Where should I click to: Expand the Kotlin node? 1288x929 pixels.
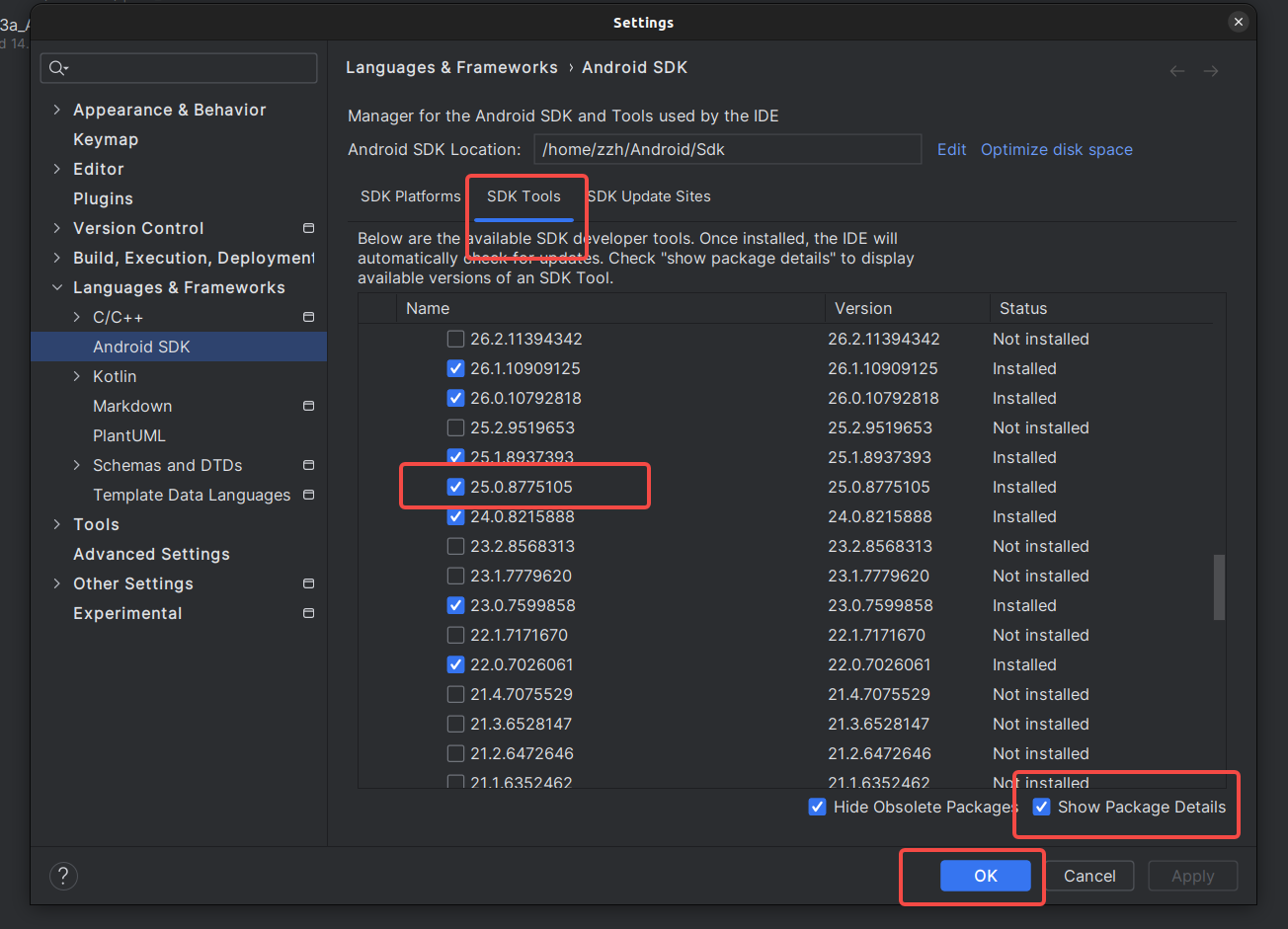[77, 376]
